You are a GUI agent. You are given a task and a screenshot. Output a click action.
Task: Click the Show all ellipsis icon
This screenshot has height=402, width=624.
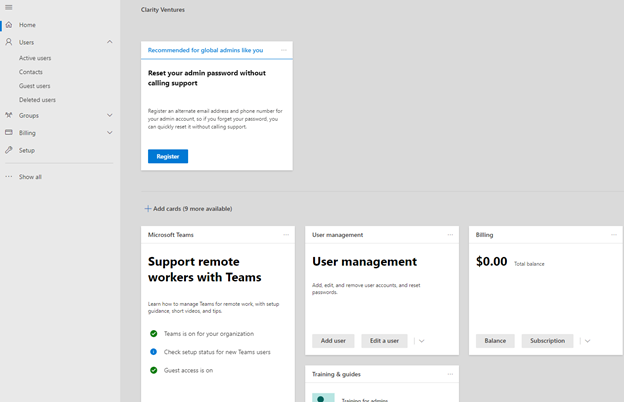click(x=8, y=176)
